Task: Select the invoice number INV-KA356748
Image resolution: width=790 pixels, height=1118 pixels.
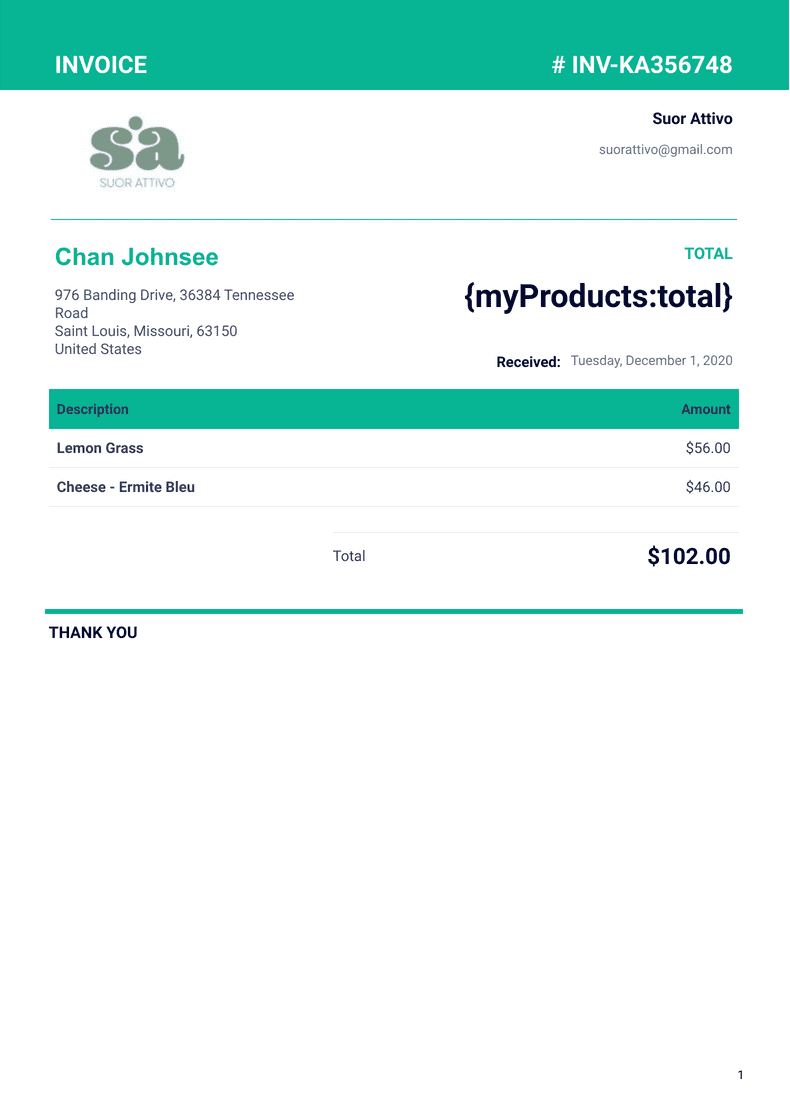Action: [x=642, y=65]
